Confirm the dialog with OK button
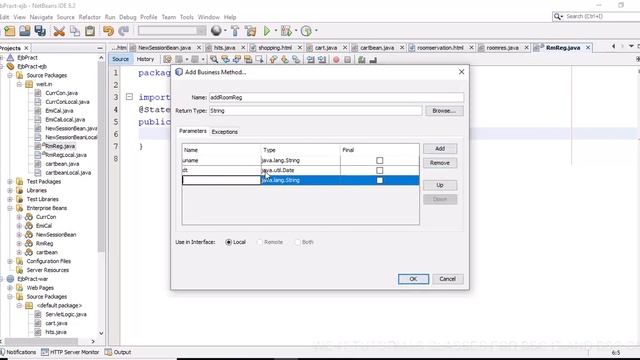The image size is (640, 360). [413, 279]
